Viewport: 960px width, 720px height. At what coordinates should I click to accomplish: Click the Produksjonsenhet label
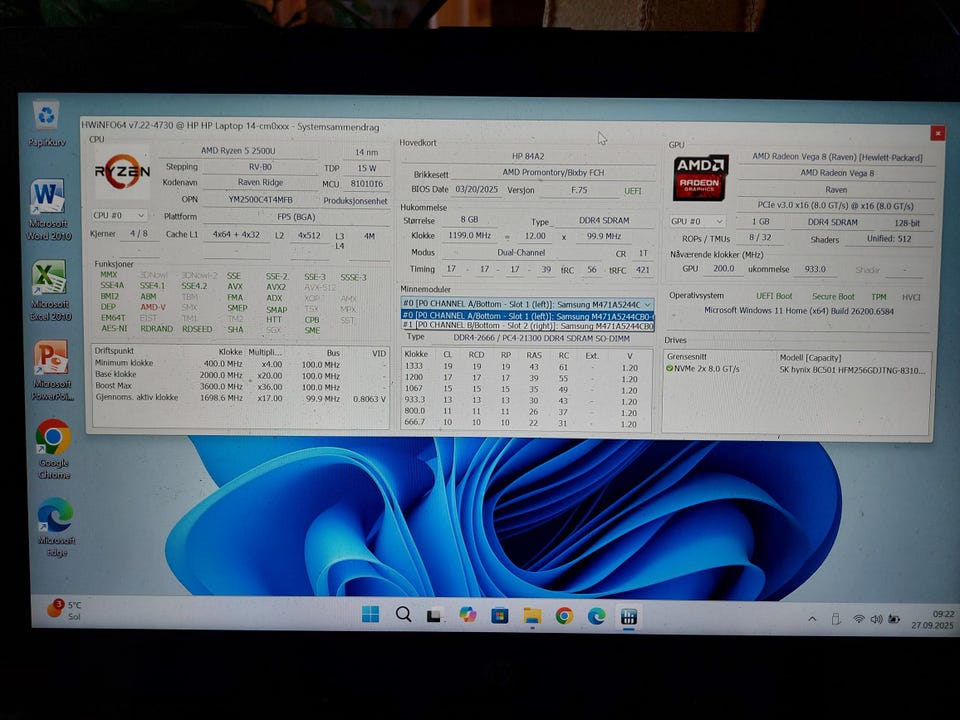(355, 201)
